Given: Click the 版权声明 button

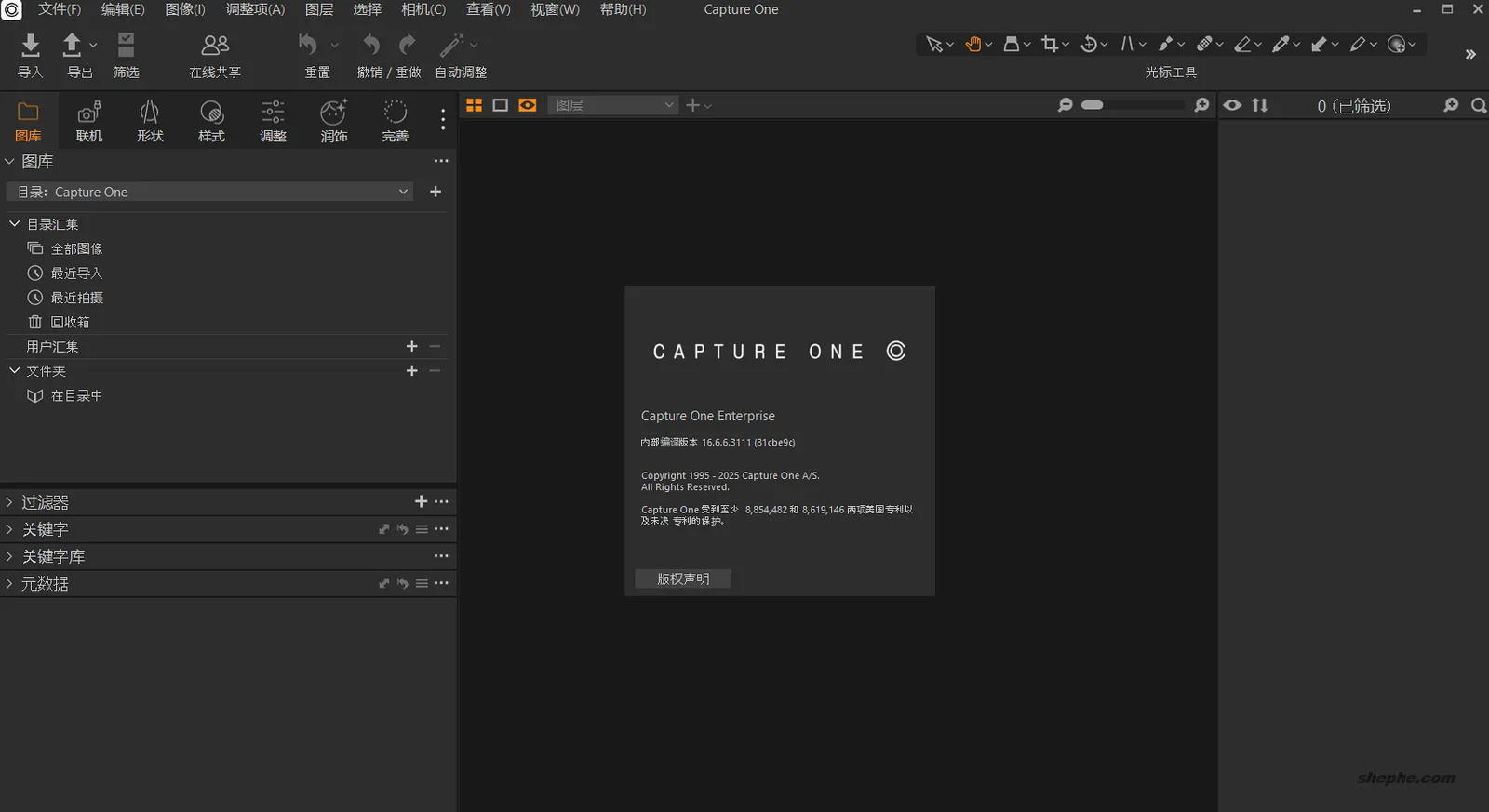Looking at the screenshot, I should 683,579.
